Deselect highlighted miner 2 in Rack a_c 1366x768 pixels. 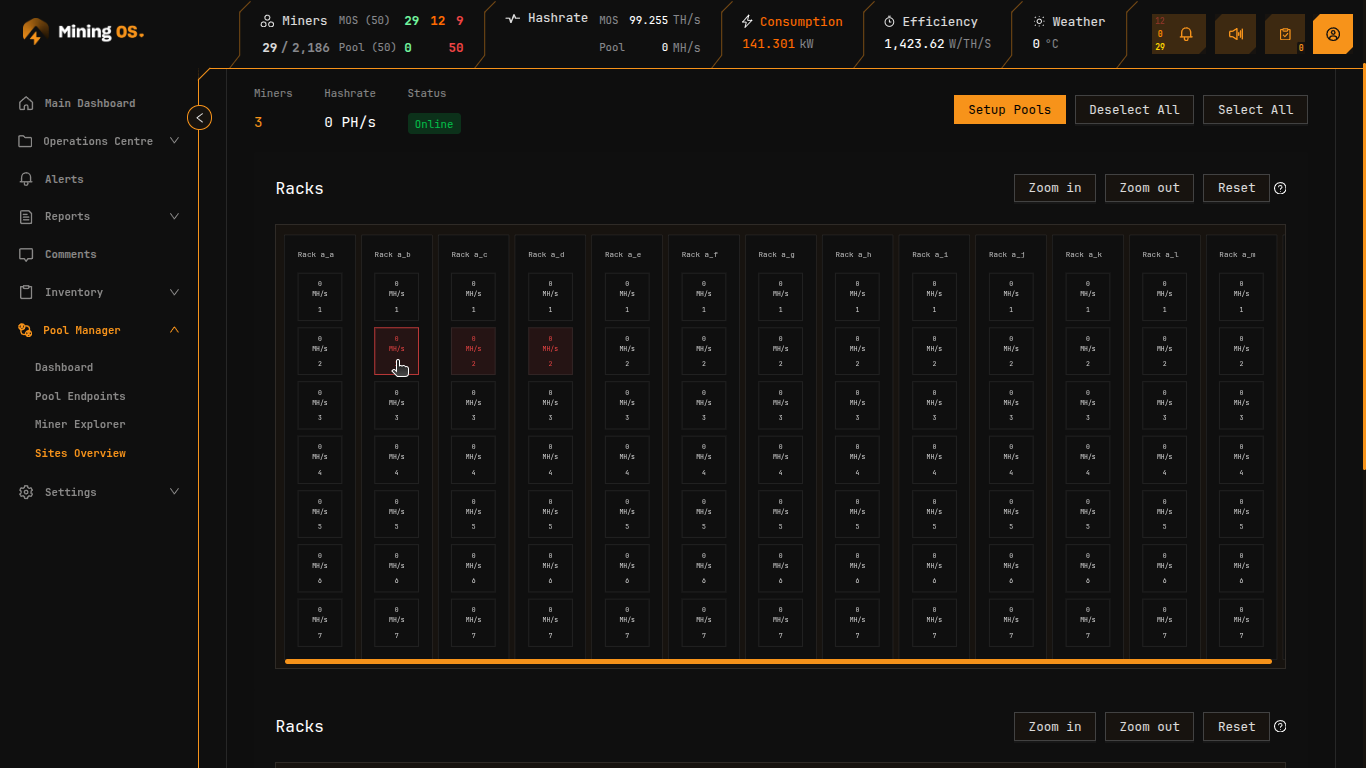(x=473, y=351)
